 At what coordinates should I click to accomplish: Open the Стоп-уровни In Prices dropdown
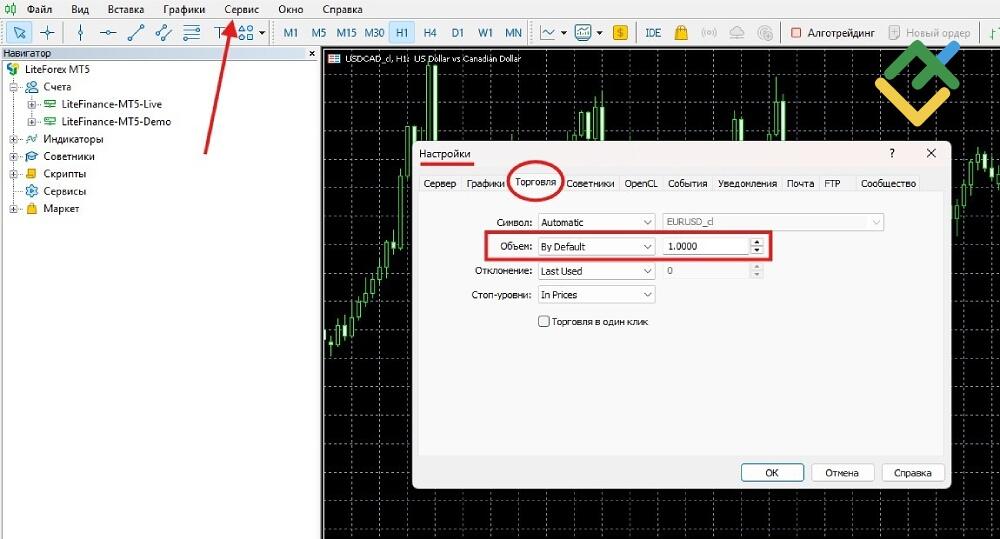pyautogui.click(x=596, y=295)
